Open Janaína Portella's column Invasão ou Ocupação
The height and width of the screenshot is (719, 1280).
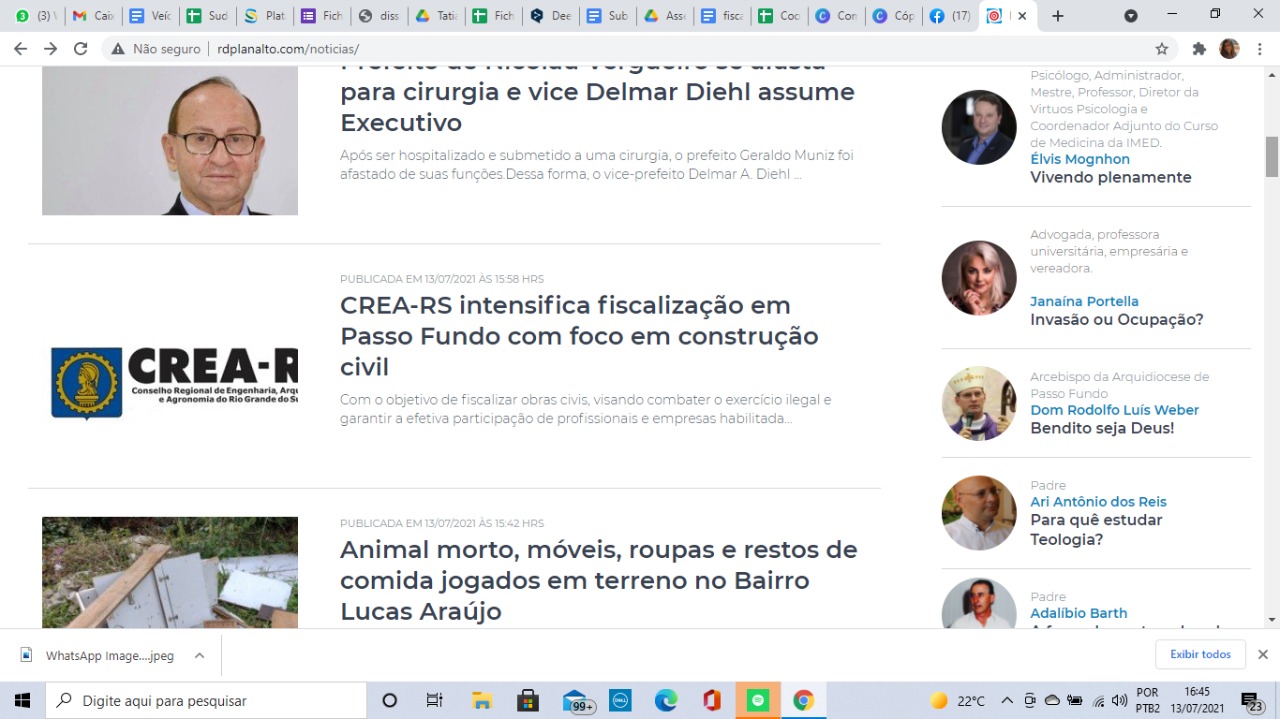tap(1116, 320)
